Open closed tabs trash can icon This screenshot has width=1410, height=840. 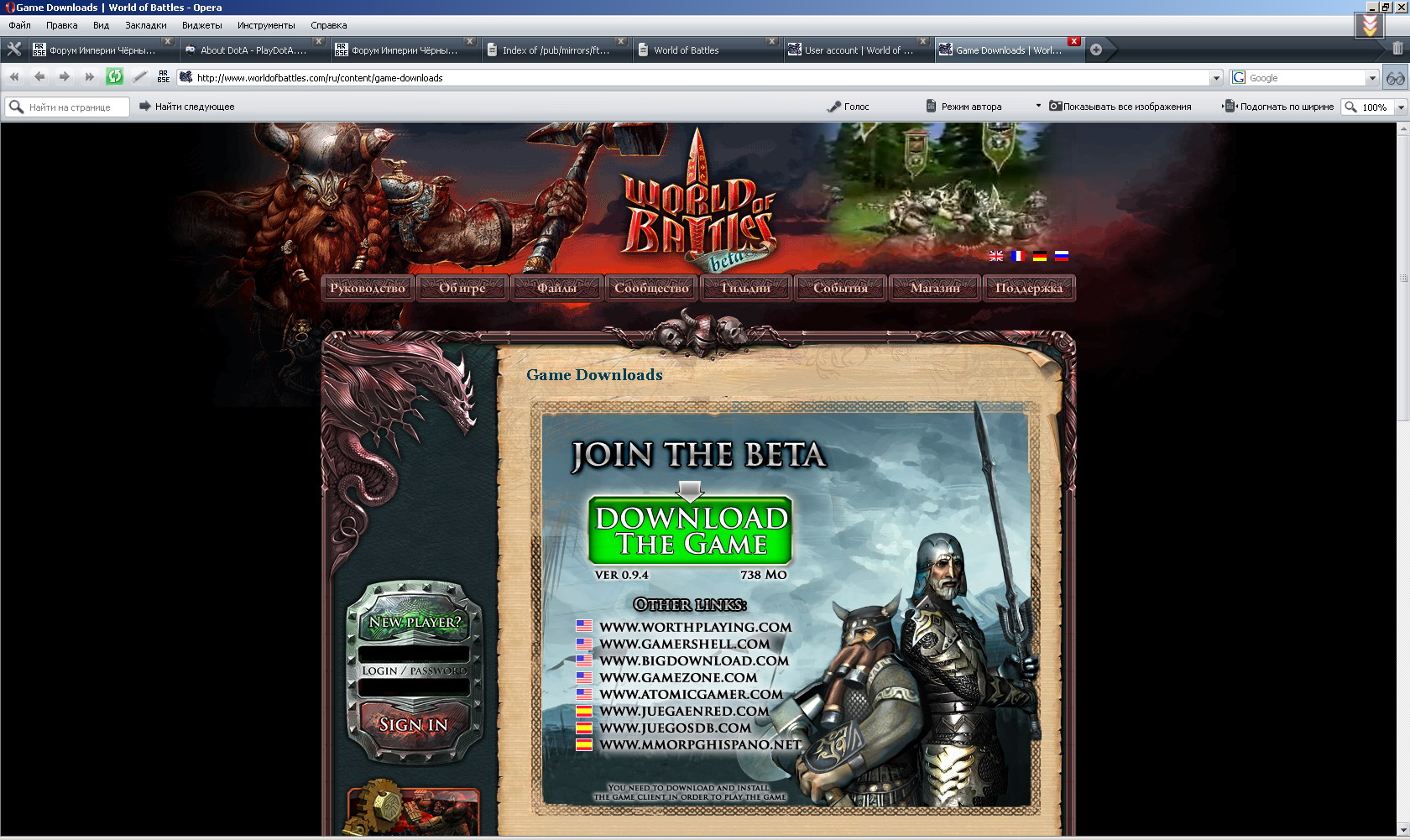click(1397, 49)
